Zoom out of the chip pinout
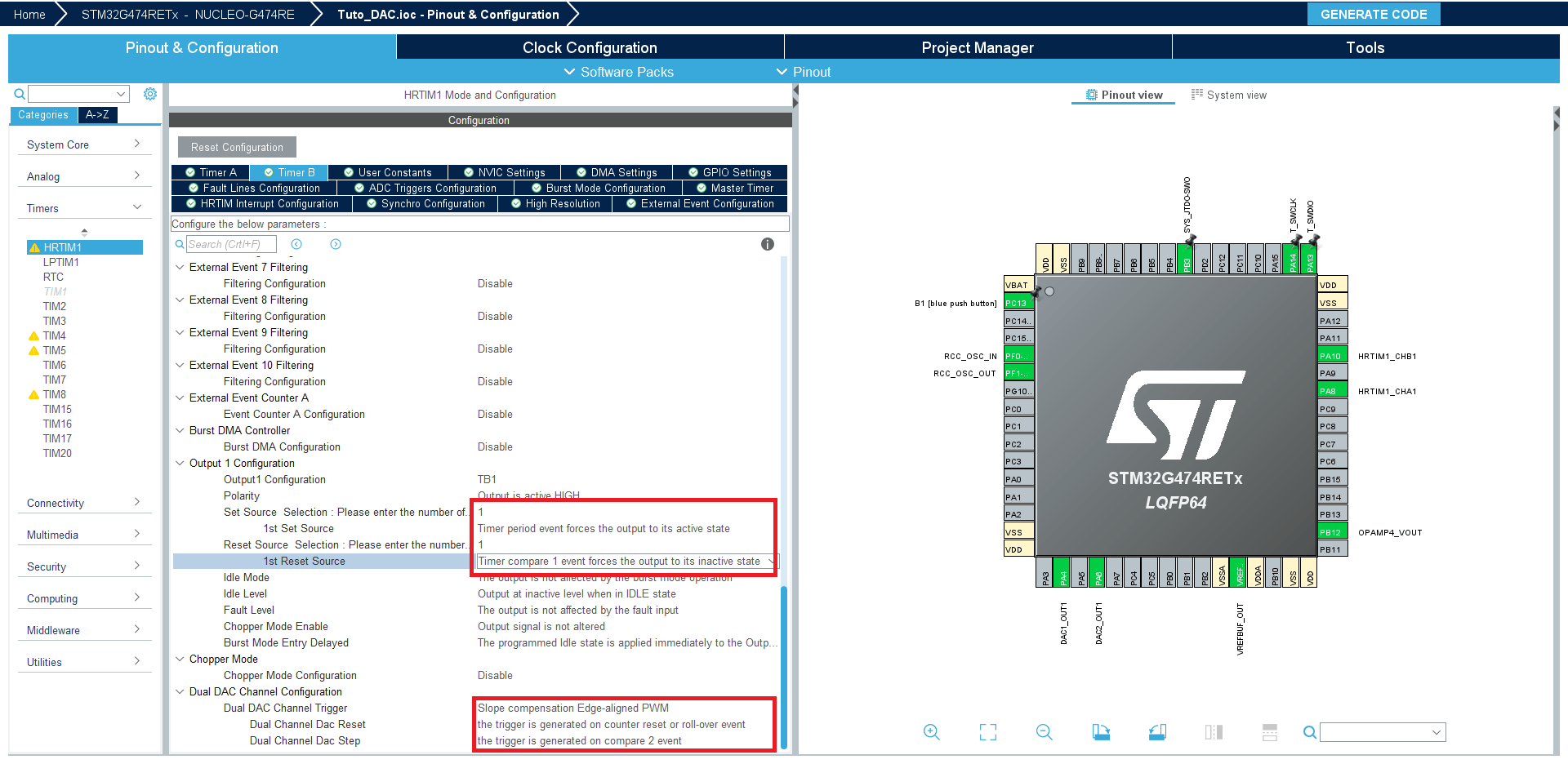The image size is (1568, 764). tap(1044, 732)
